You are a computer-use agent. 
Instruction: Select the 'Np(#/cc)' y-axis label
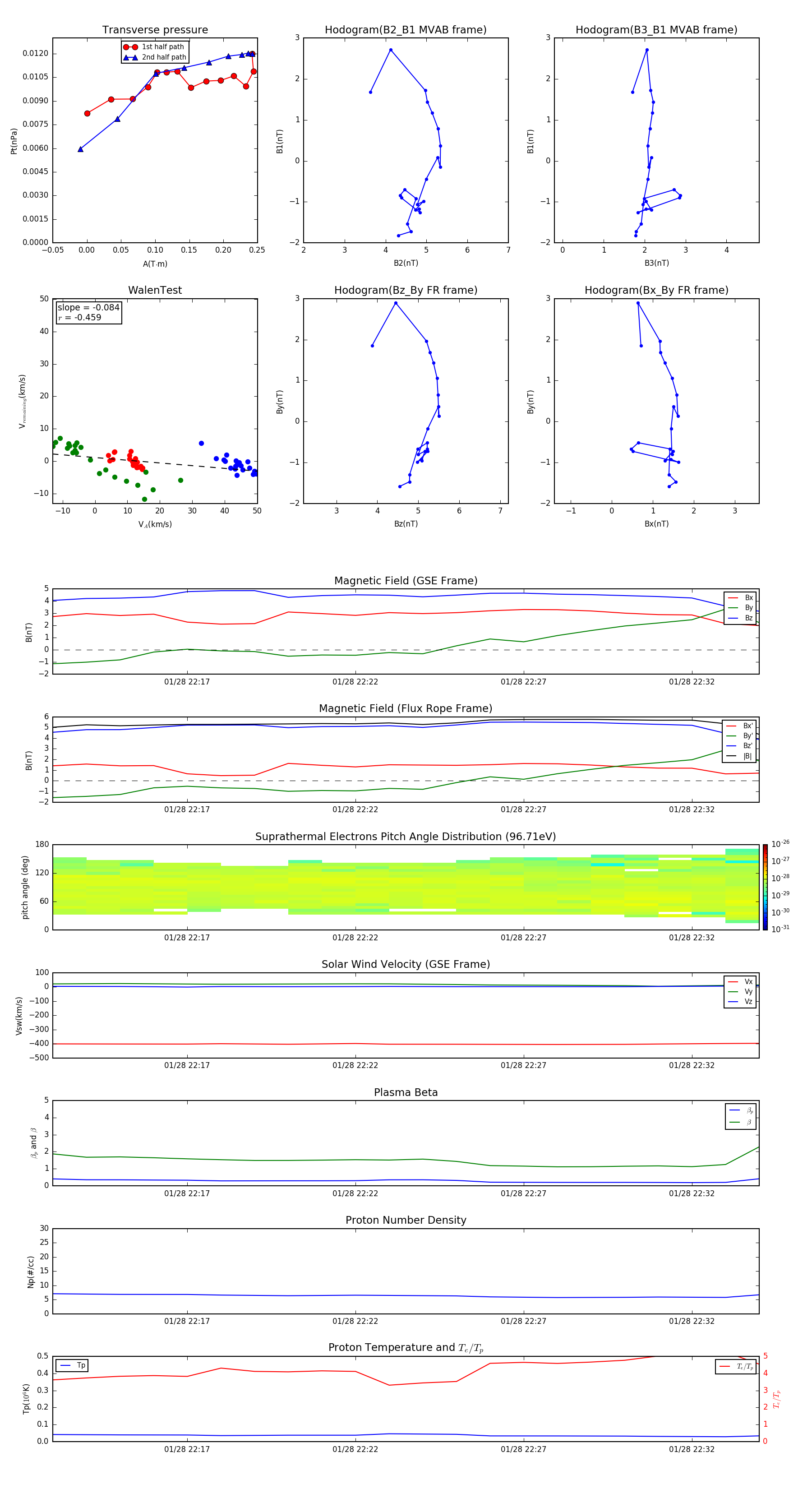coord(31,1272)
